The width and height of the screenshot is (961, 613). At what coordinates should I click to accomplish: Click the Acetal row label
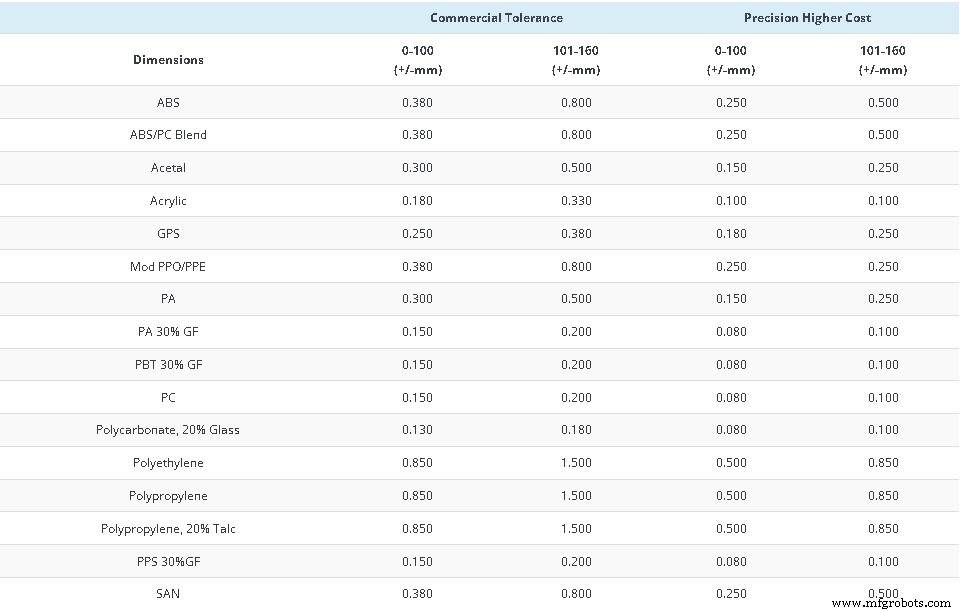pos(168,168)
